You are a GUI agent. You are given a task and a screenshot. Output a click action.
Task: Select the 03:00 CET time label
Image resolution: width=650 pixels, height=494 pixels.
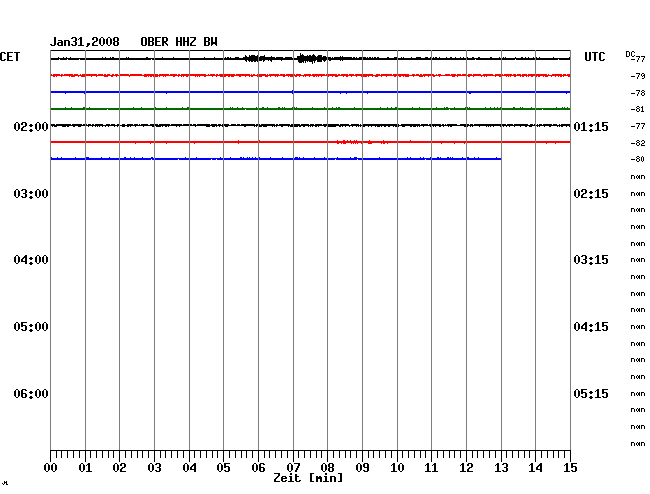tap(31, 194)
